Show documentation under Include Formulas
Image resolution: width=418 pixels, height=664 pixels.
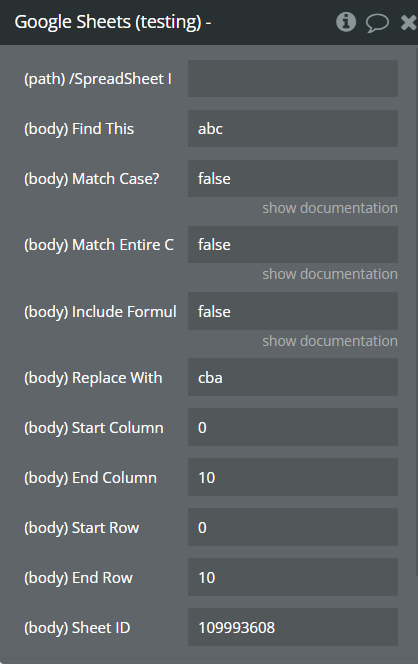tap(330, 341)
